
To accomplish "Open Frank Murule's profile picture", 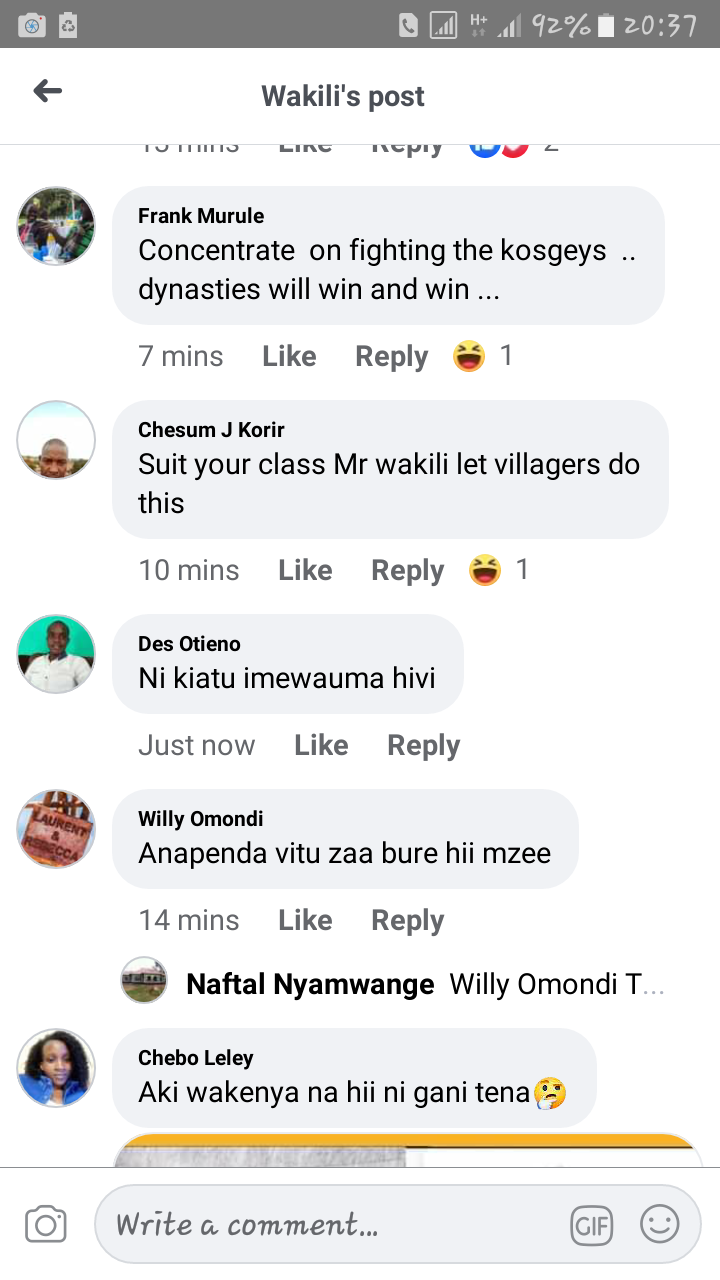I will point(56,226).
